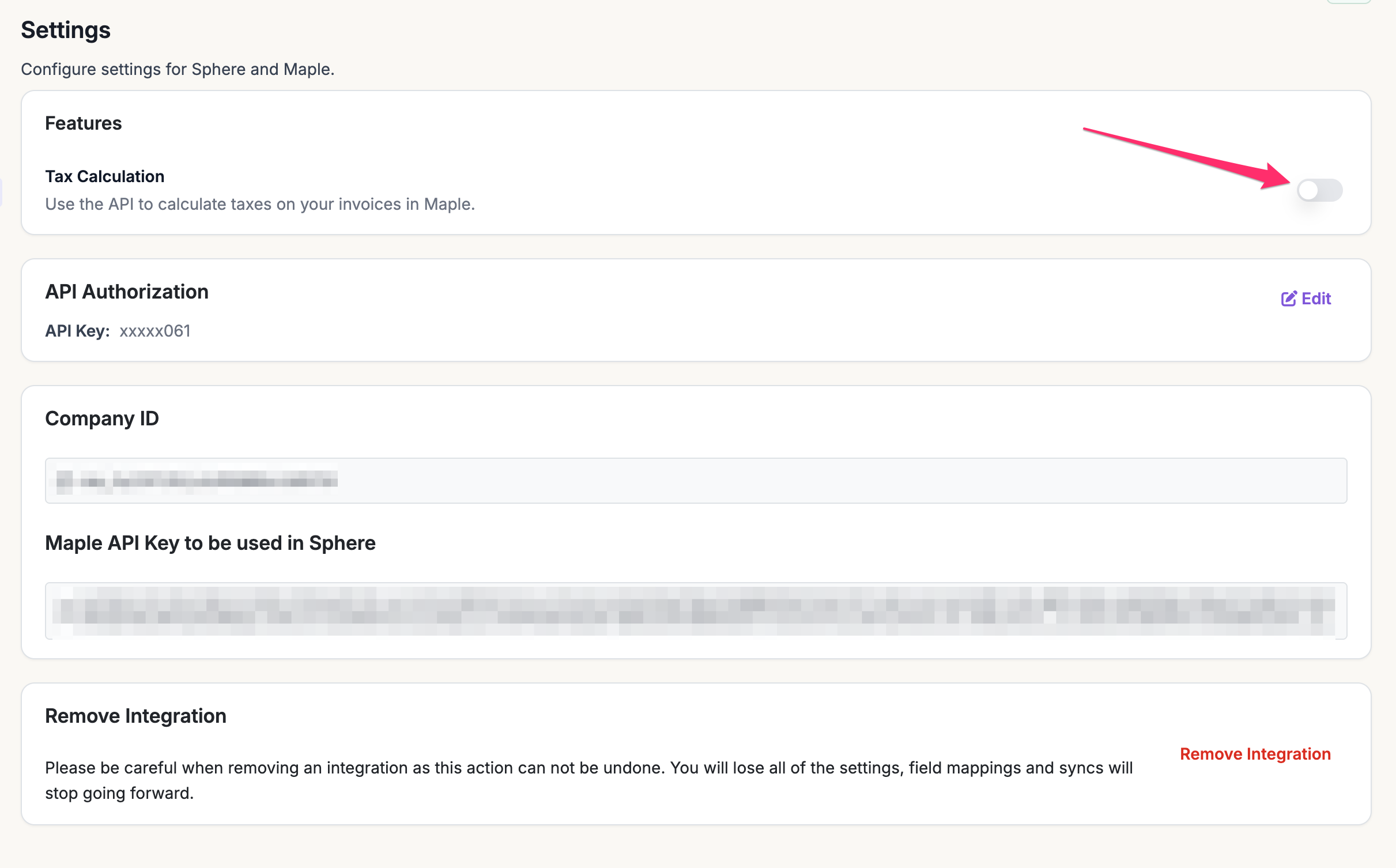Click the Maple API Key field

point(695,610)
